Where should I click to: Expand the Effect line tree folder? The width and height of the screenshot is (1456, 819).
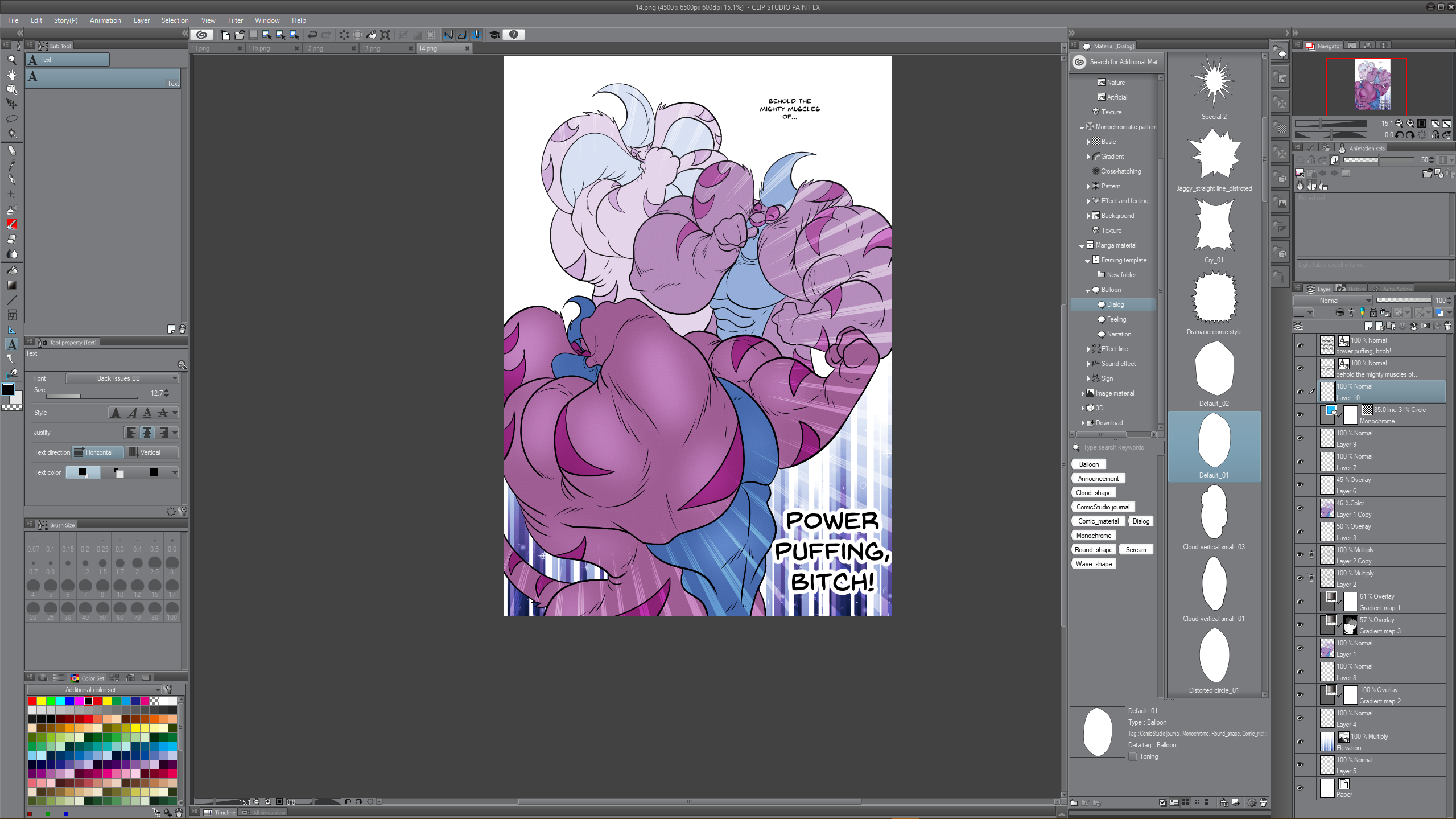[1088, 349]
